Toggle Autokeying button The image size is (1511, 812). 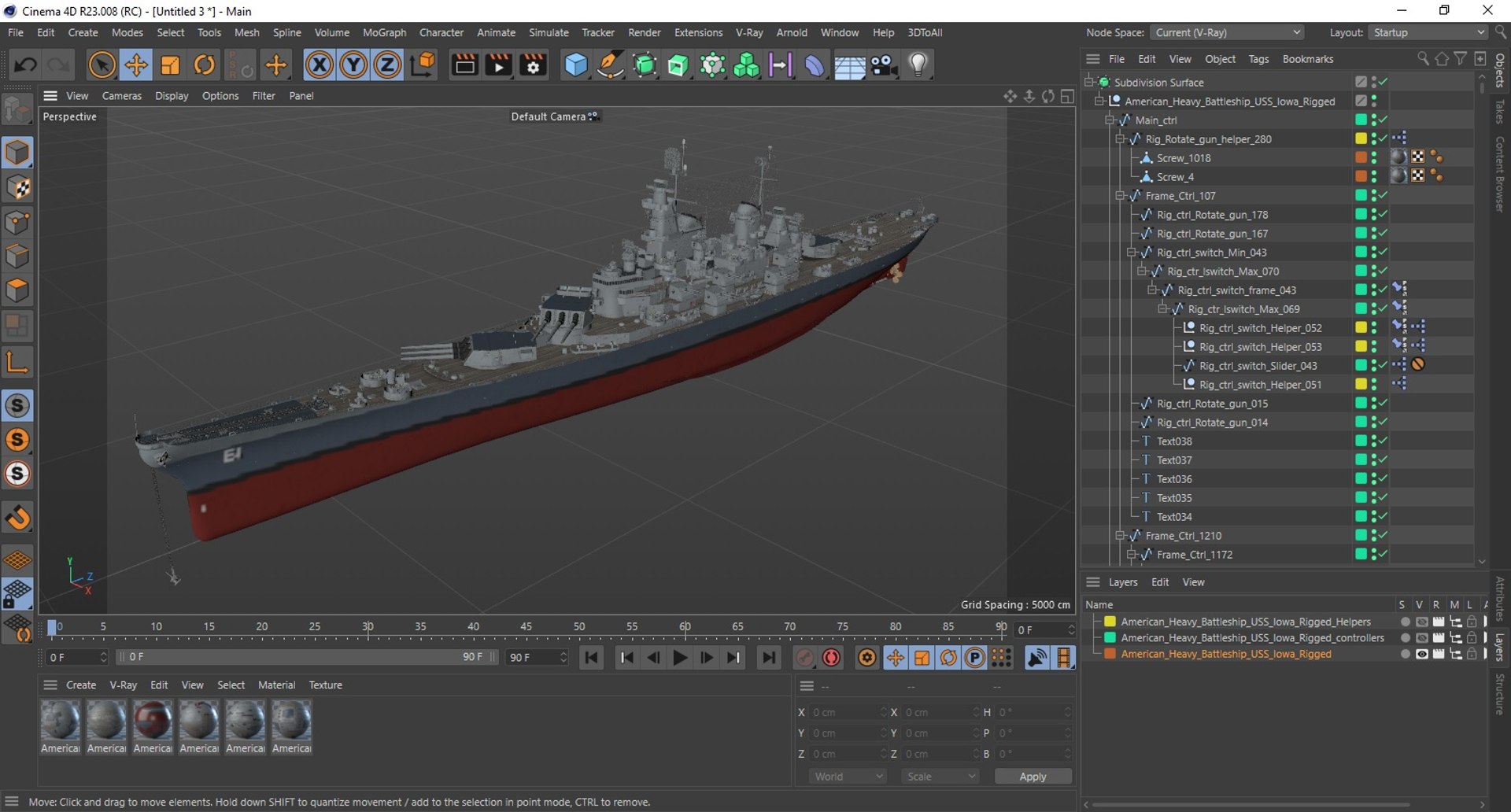pos(831,658)
